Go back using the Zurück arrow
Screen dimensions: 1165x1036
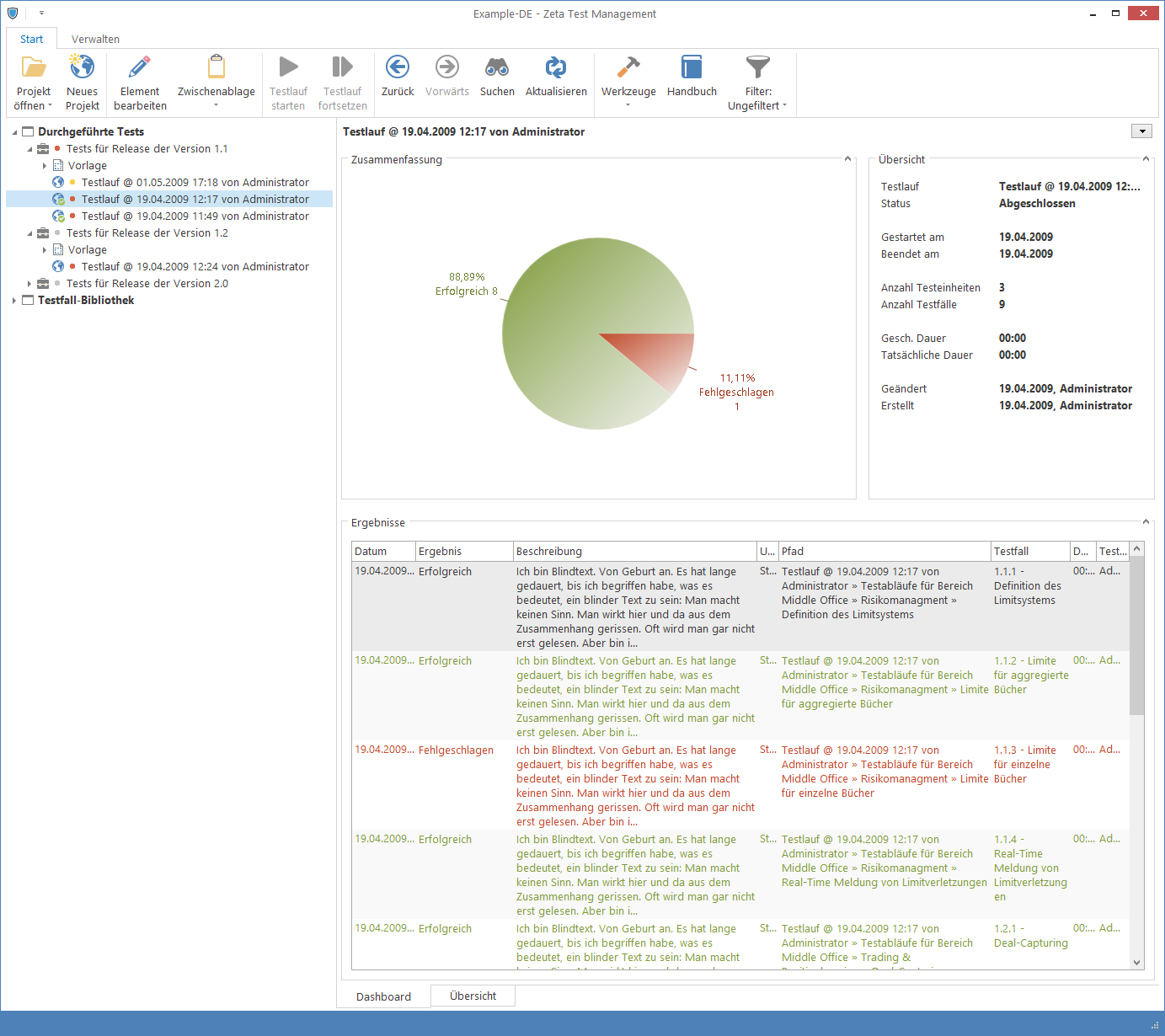(398, 67)
